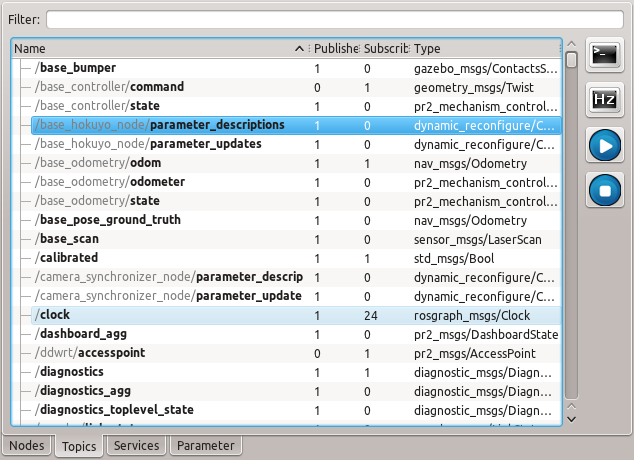Viewport: 634px width, 460px height.
Task: Sort by the Publisher column header
Action: [336, 49]
